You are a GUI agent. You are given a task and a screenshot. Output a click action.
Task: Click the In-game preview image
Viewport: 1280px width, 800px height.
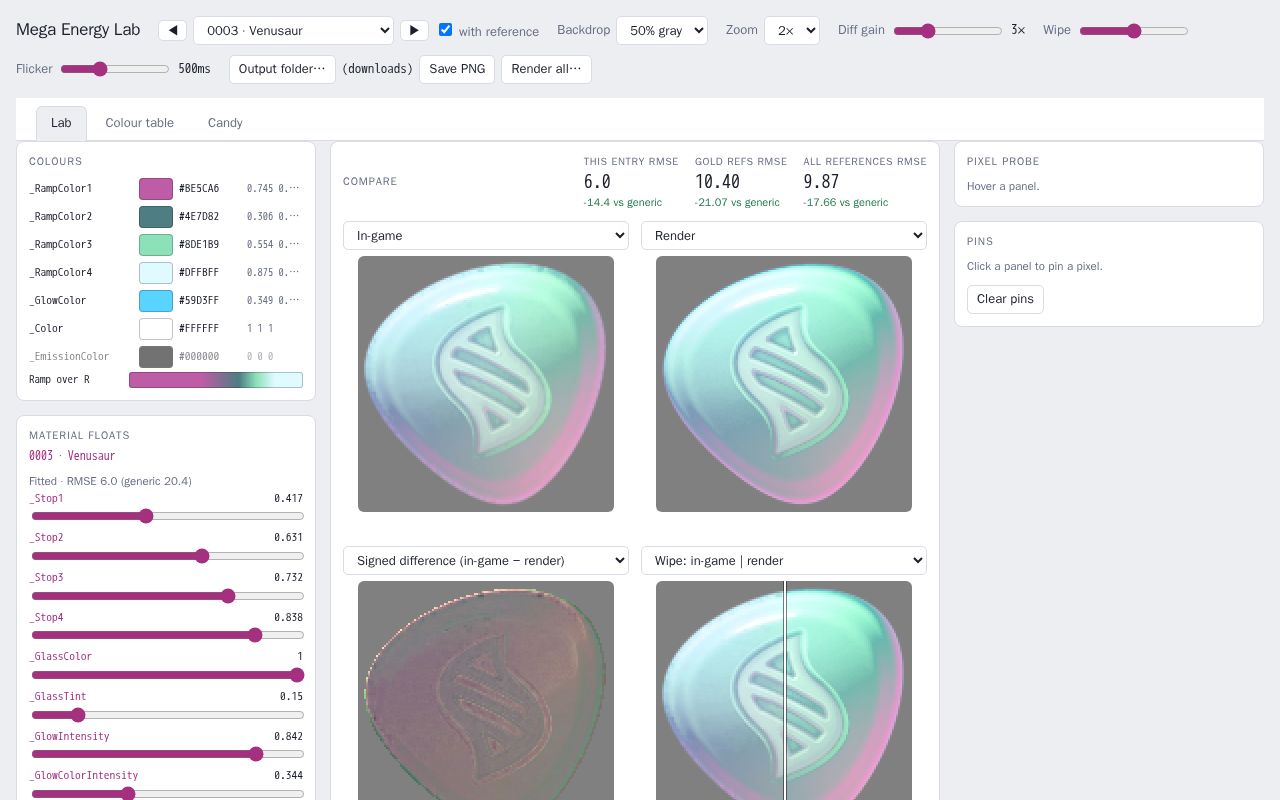coord(486,384)
